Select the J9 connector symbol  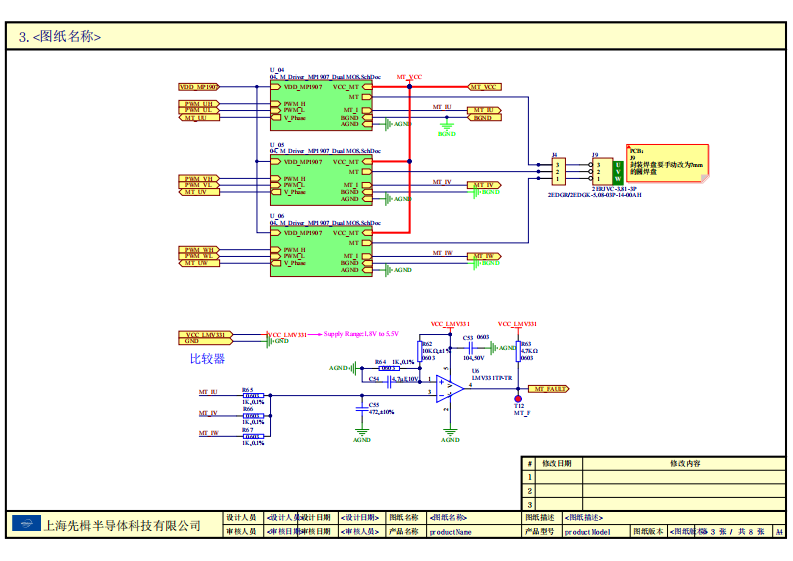tap(602, 172)
